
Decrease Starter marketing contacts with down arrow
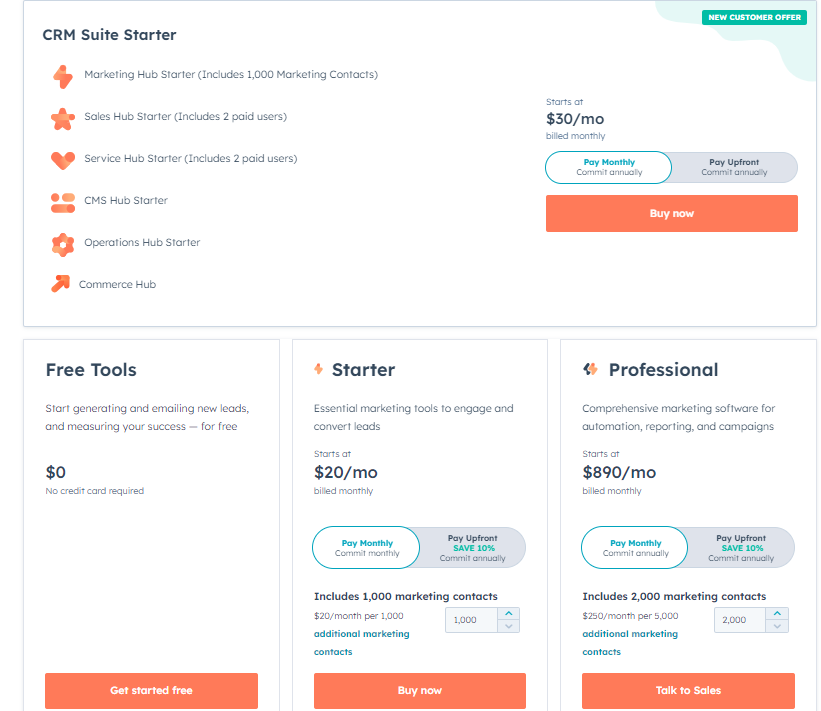point(508,626)
